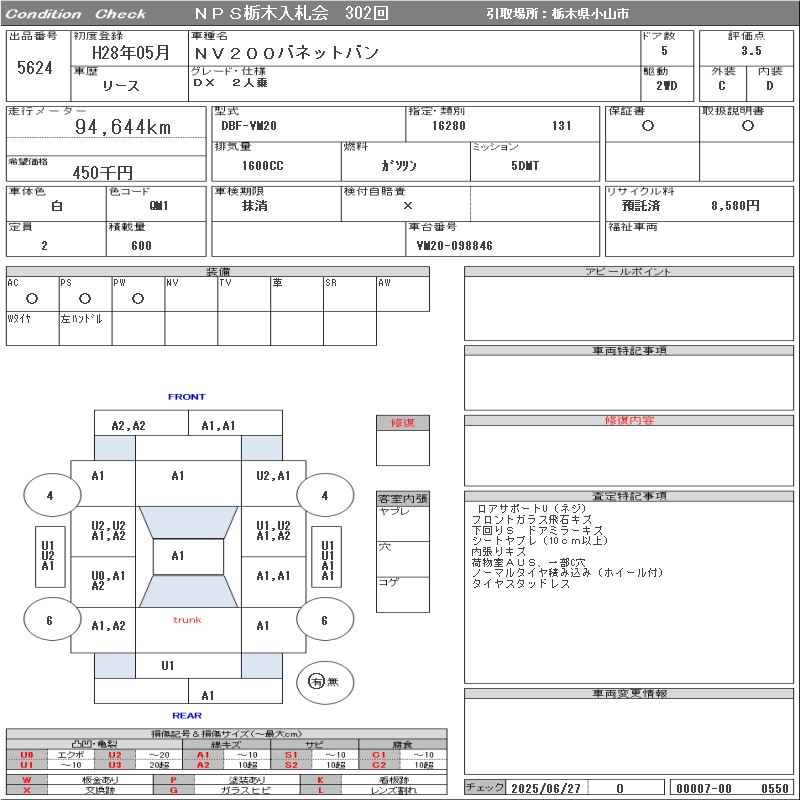Select grade text DX 2人乗
Screen dimensions: 800x800
[230, 83]
